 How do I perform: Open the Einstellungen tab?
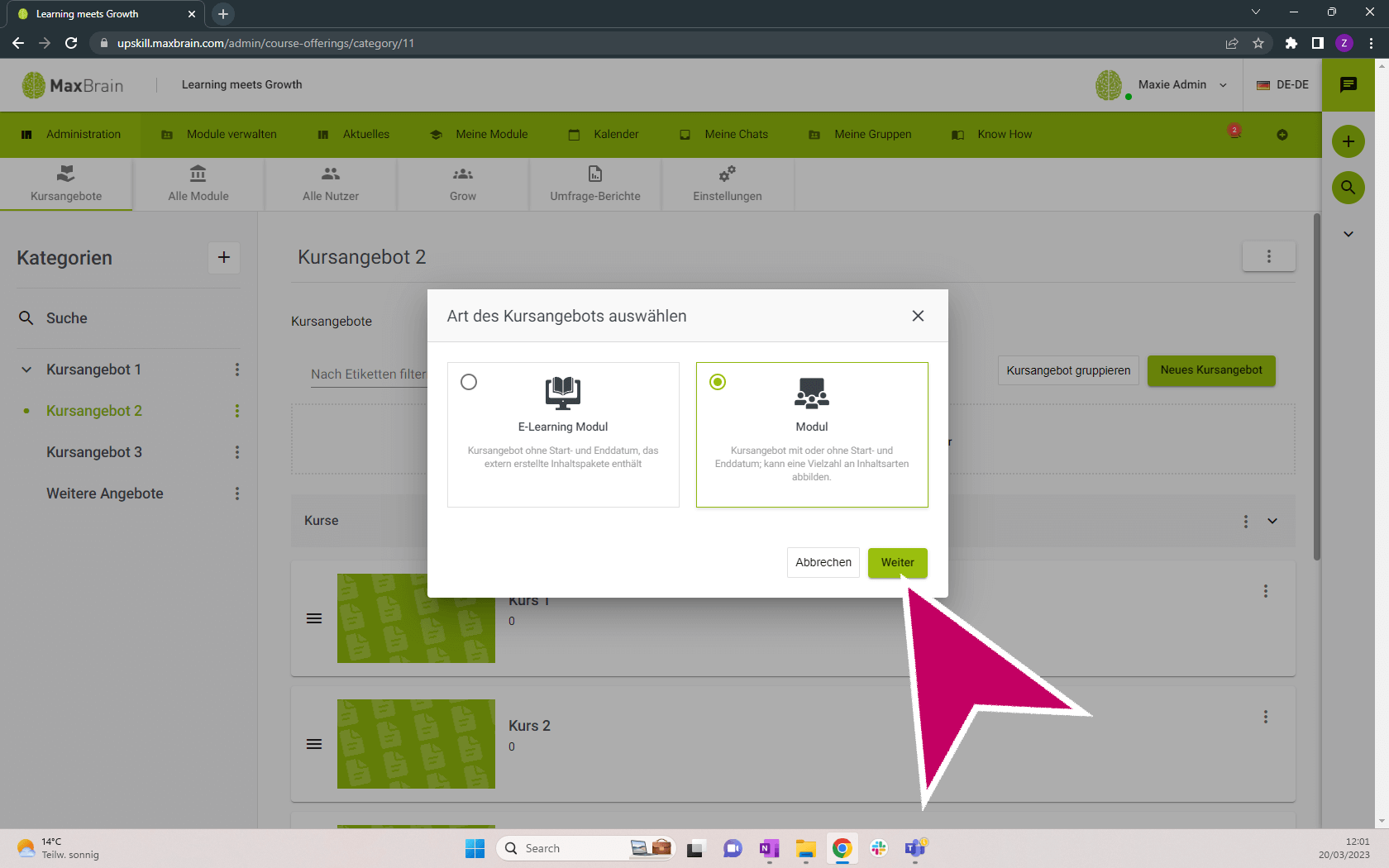[728, 184]
